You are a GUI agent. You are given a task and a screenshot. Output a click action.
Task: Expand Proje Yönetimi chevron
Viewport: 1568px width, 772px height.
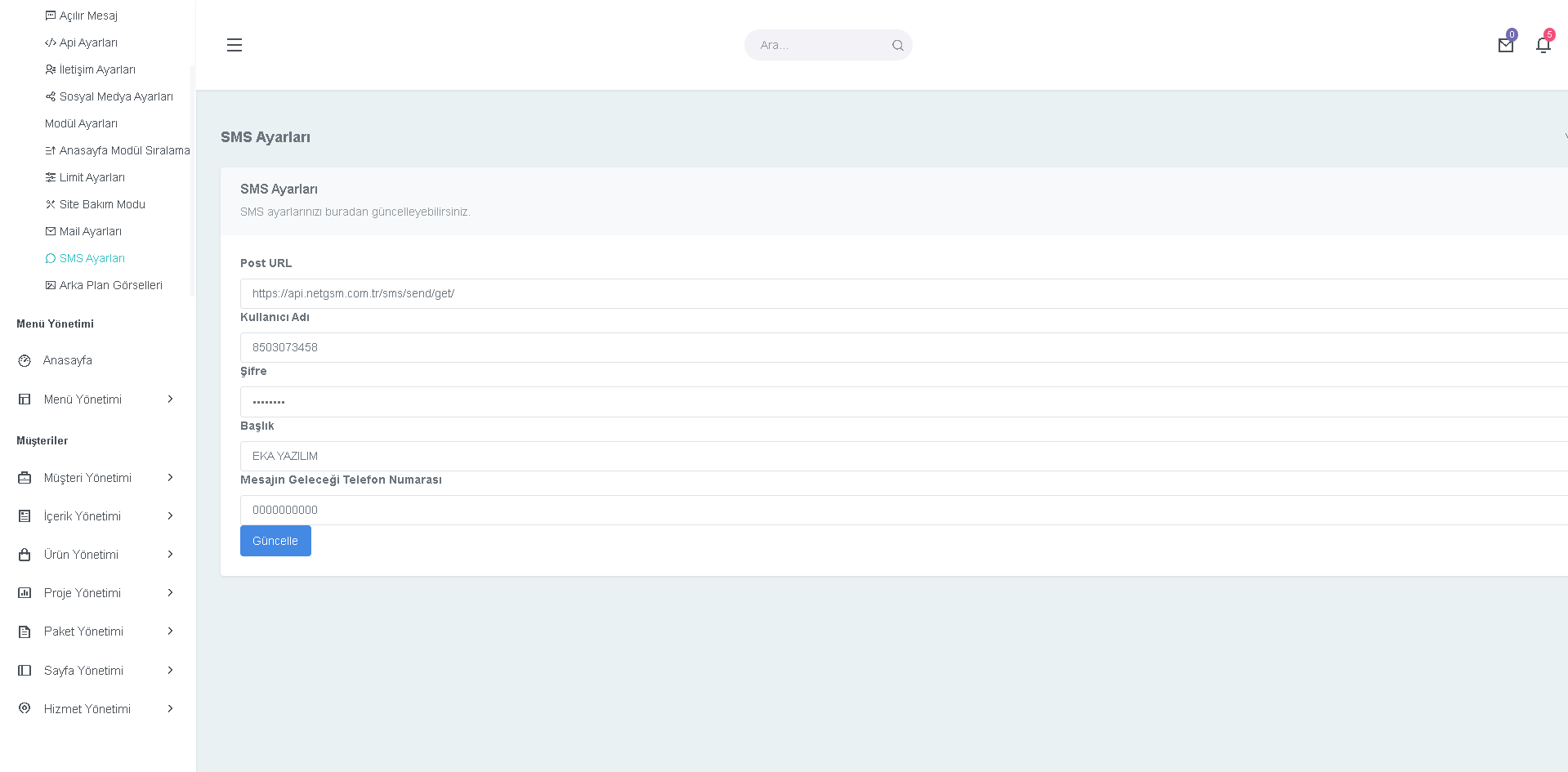click(x=170, y=593)
